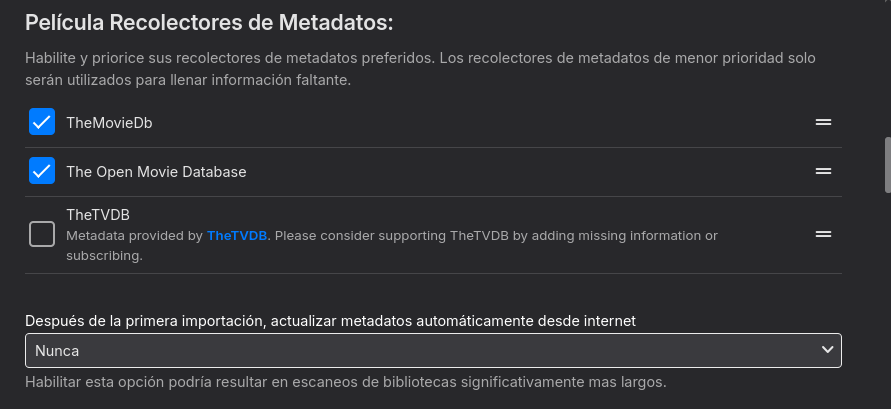Click The Open Movie Database reorder handle
This screenshot has width=891, height=409.
point(823,171)
